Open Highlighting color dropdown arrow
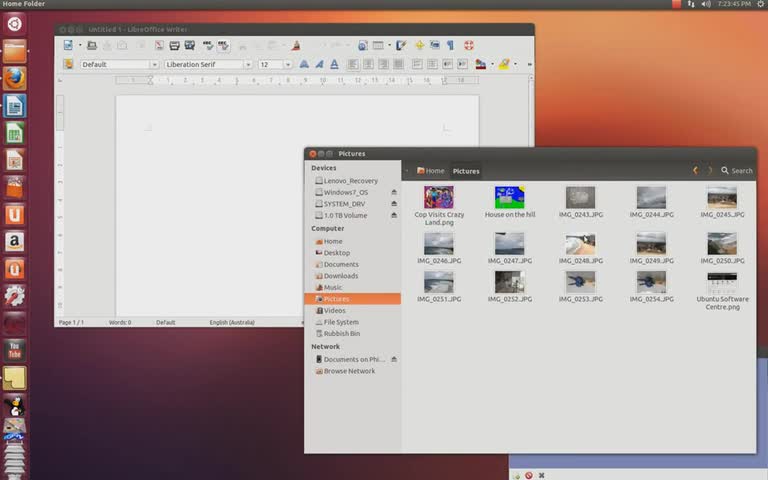The image size is (768, 480). [x=515, y=64]
